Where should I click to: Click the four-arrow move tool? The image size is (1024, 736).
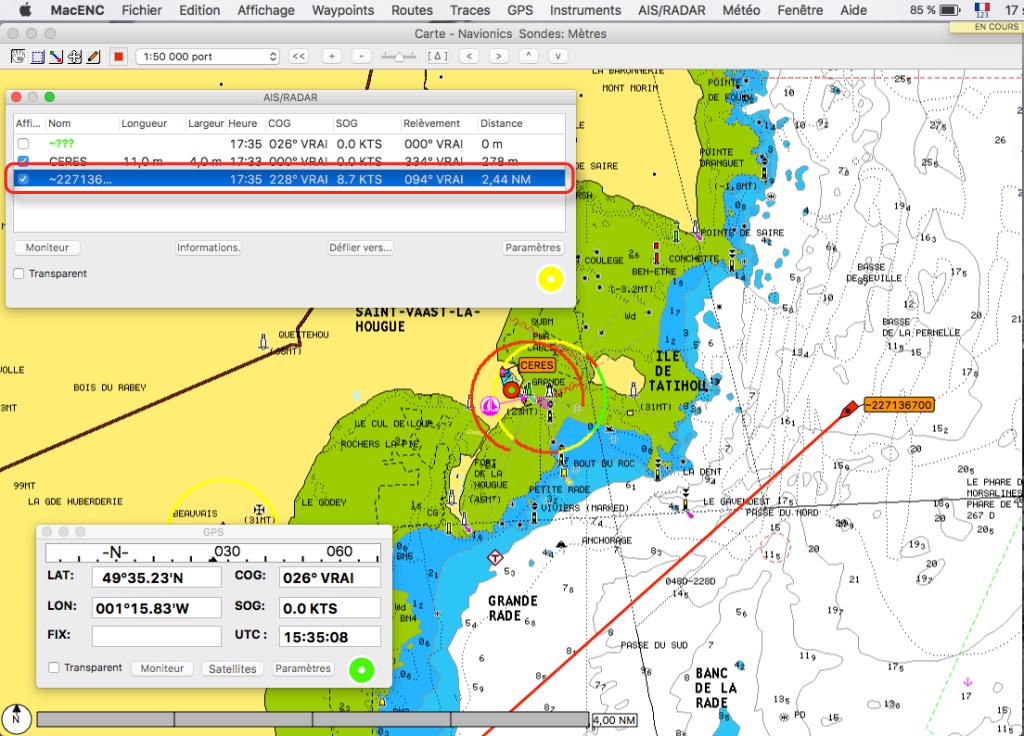[x=74, y=56]
